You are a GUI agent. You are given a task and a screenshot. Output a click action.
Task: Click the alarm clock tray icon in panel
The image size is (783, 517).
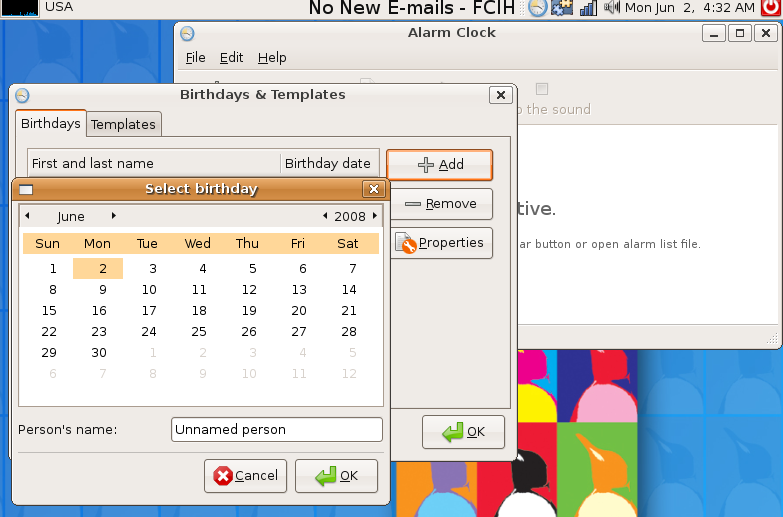coord(538,8)
